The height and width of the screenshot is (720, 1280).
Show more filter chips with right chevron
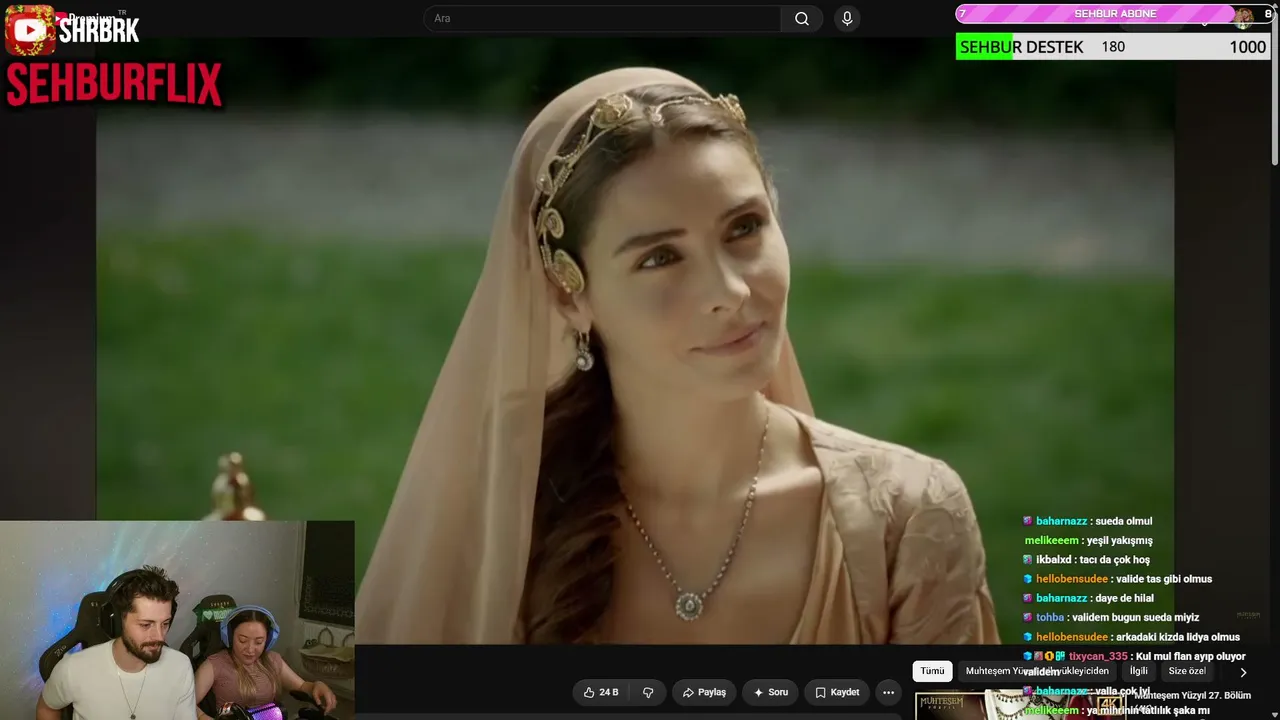click(1243, 672)
